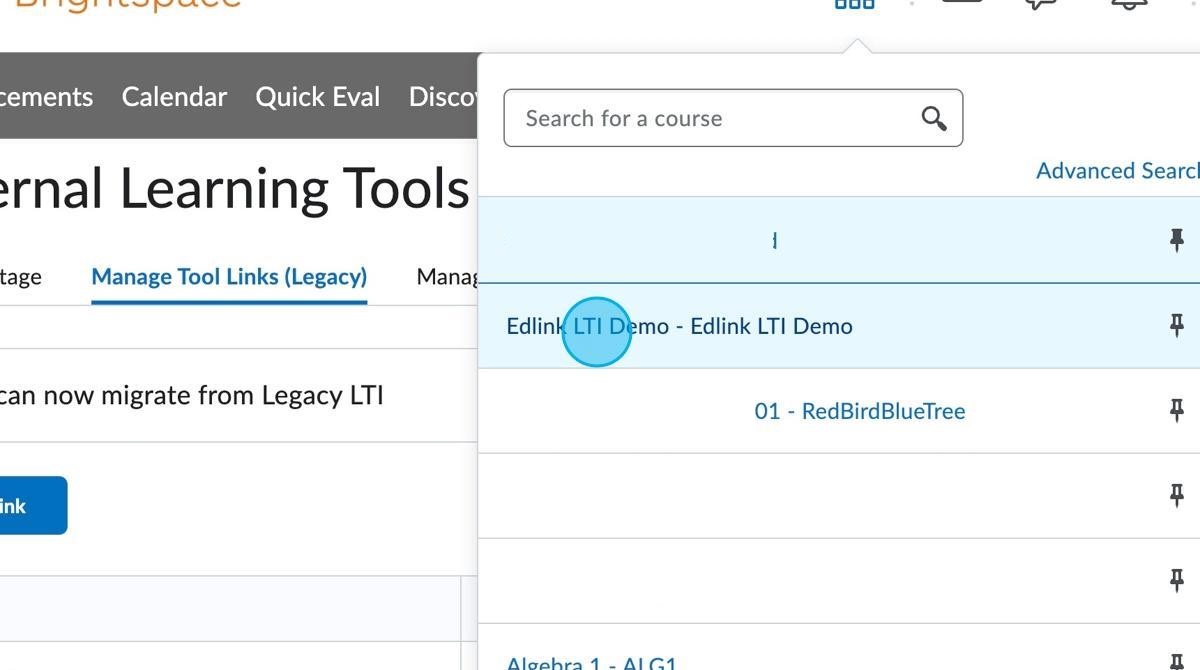Image resolution: width=1200 pixels, height=670 pixels.
Task: Click the magnifier in the course search box
Action: [933, 118]
